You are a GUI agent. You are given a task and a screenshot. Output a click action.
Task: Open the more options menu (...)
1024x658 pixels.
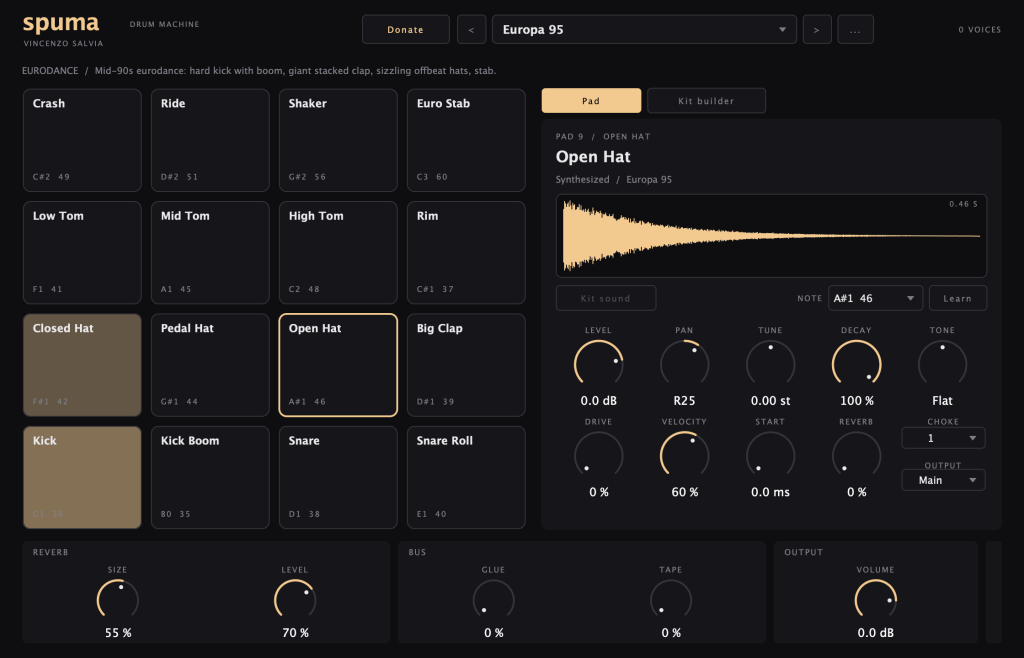pyautogui.click(x=856, y=29)
